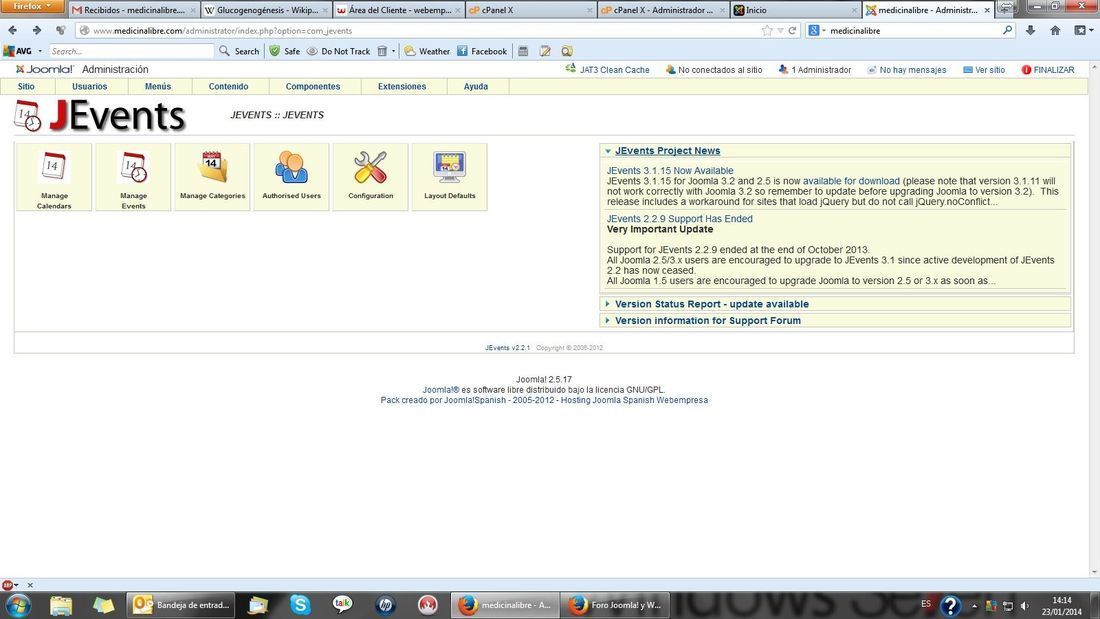Click taskbar volume speaker icon
The width and height of the screenshot is (1100, 619).
[1025, 606]
